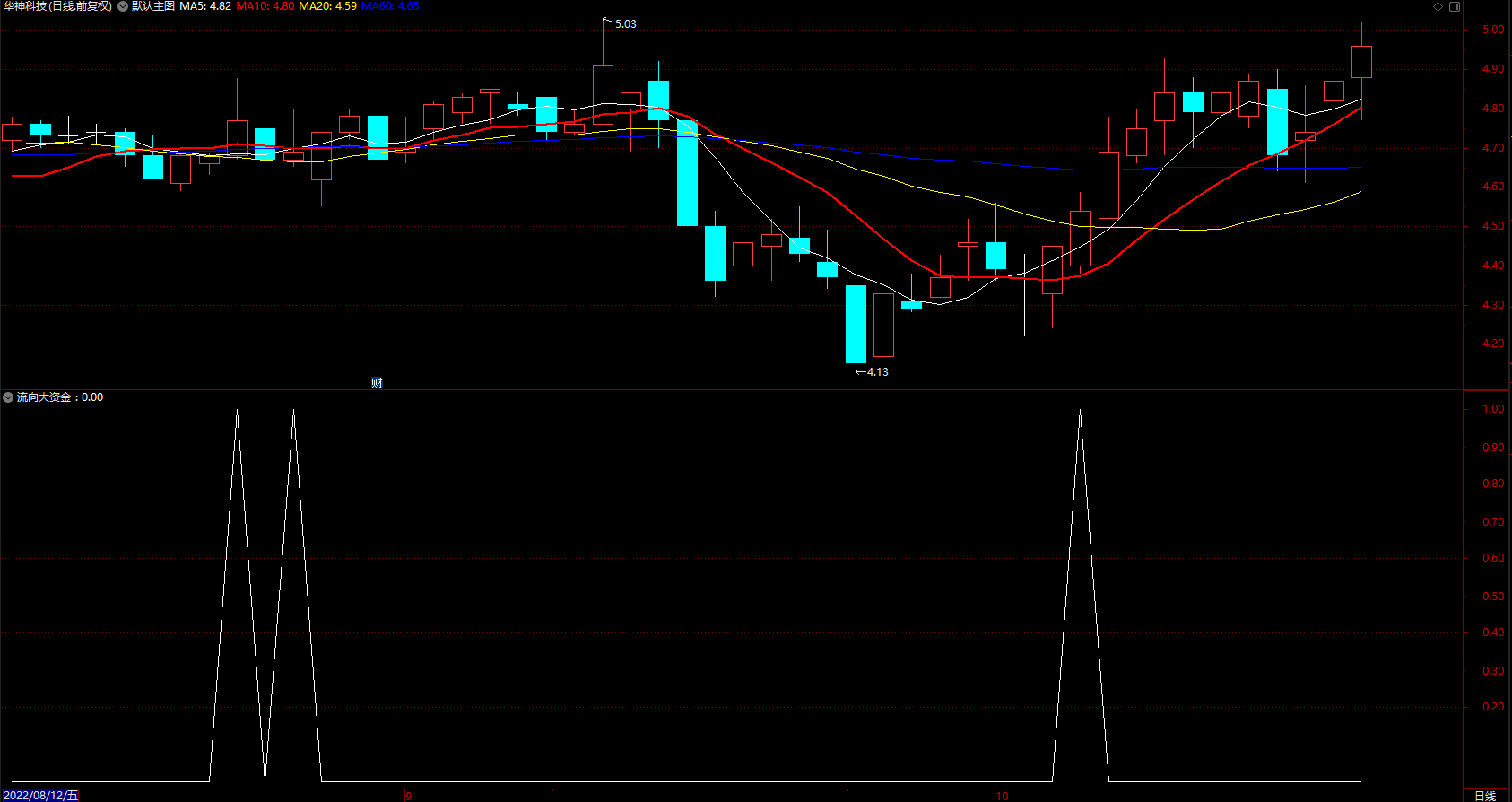Click the 默认主图 label
The height and width of the screenshot is (802, 1512).
pos(153,6)
